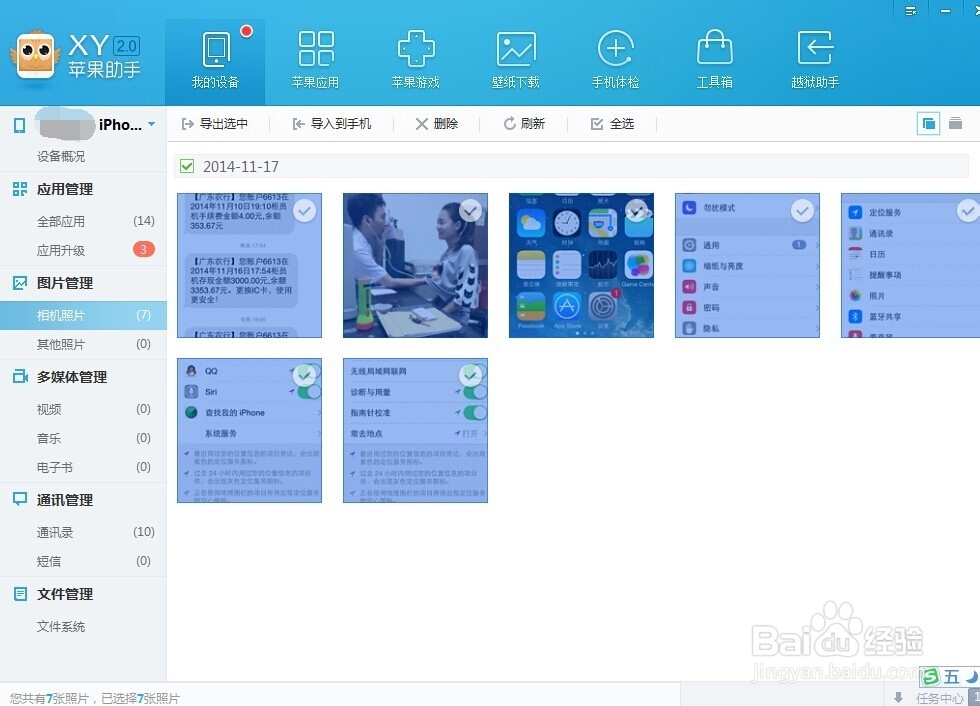Screen dimensions: 980x706
Task: Open the 越狱助手 tab
Action: tap(815, 61)
